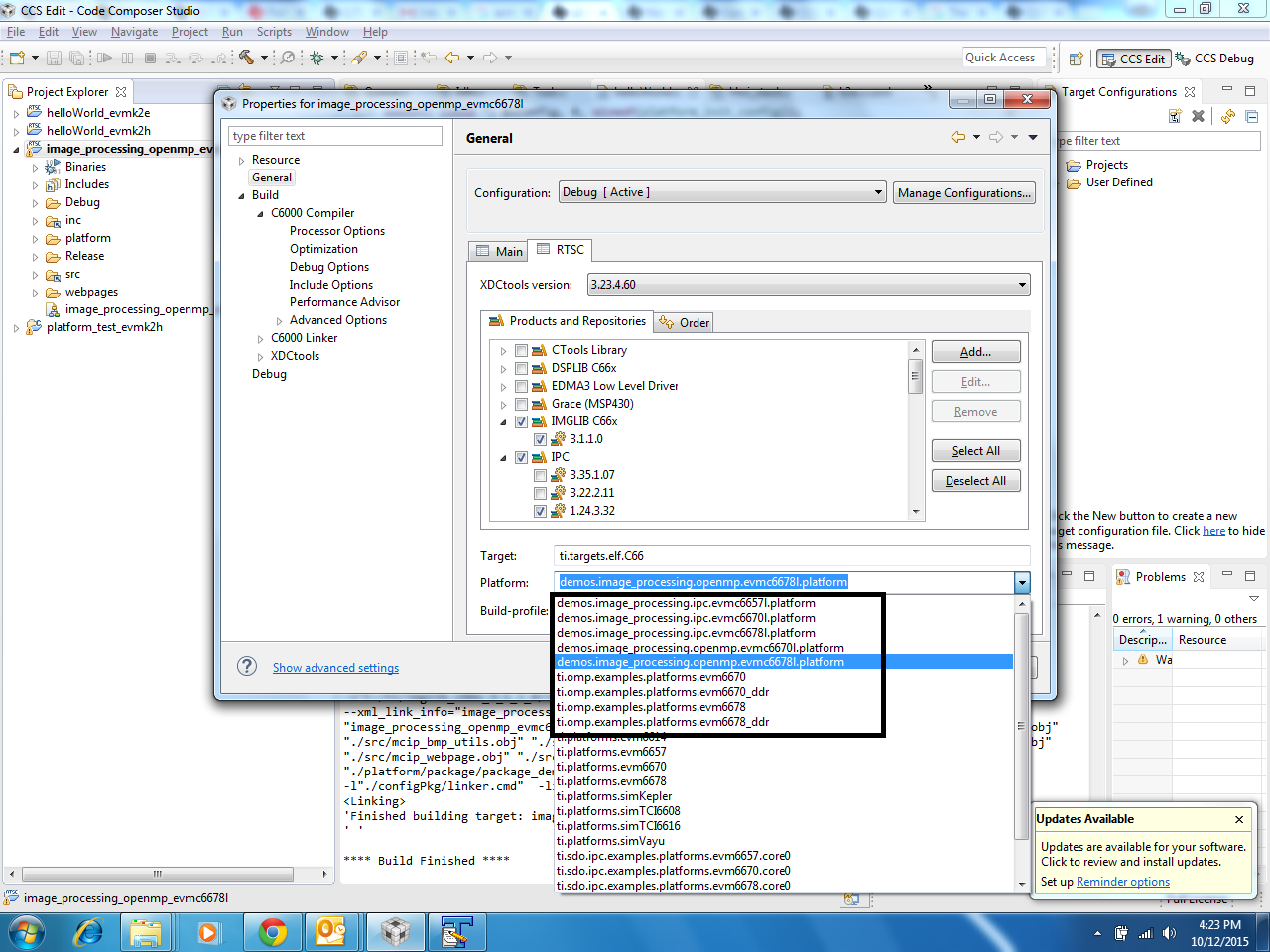Click the Save All toolbar icon
The height and width of the screenshot is (952, 1270).
pos(76,58)
